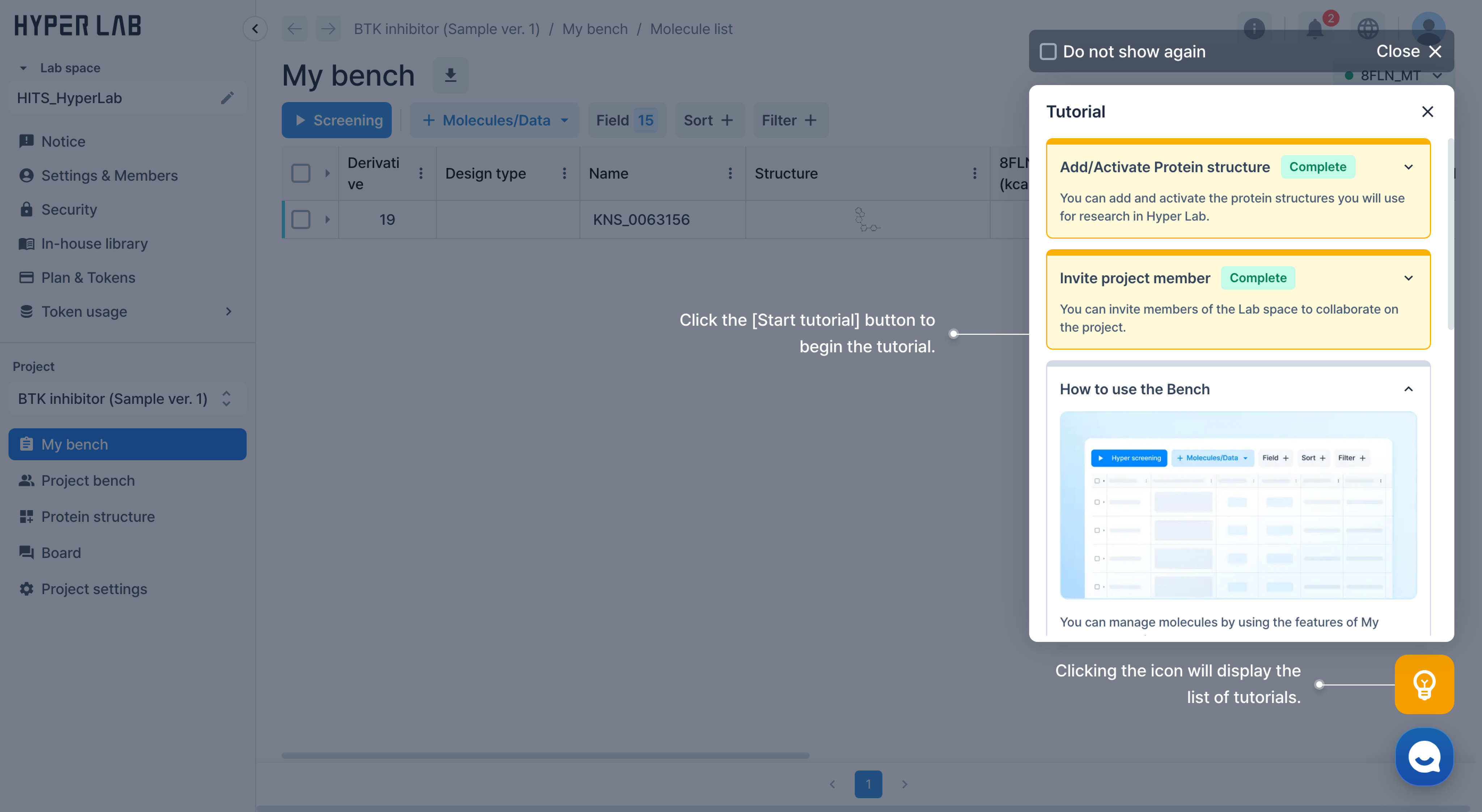Collapse the How to use the Bench section
Image resolution: width=1482 pixels, height=812 pixels.
(1408, 389)
